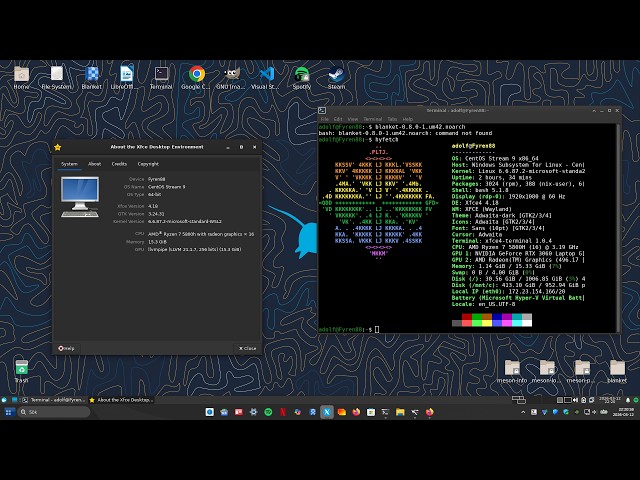640x480 pixels.
Task: Open the notification bell in Xfce panel
Action: click(x=628, y=400)
